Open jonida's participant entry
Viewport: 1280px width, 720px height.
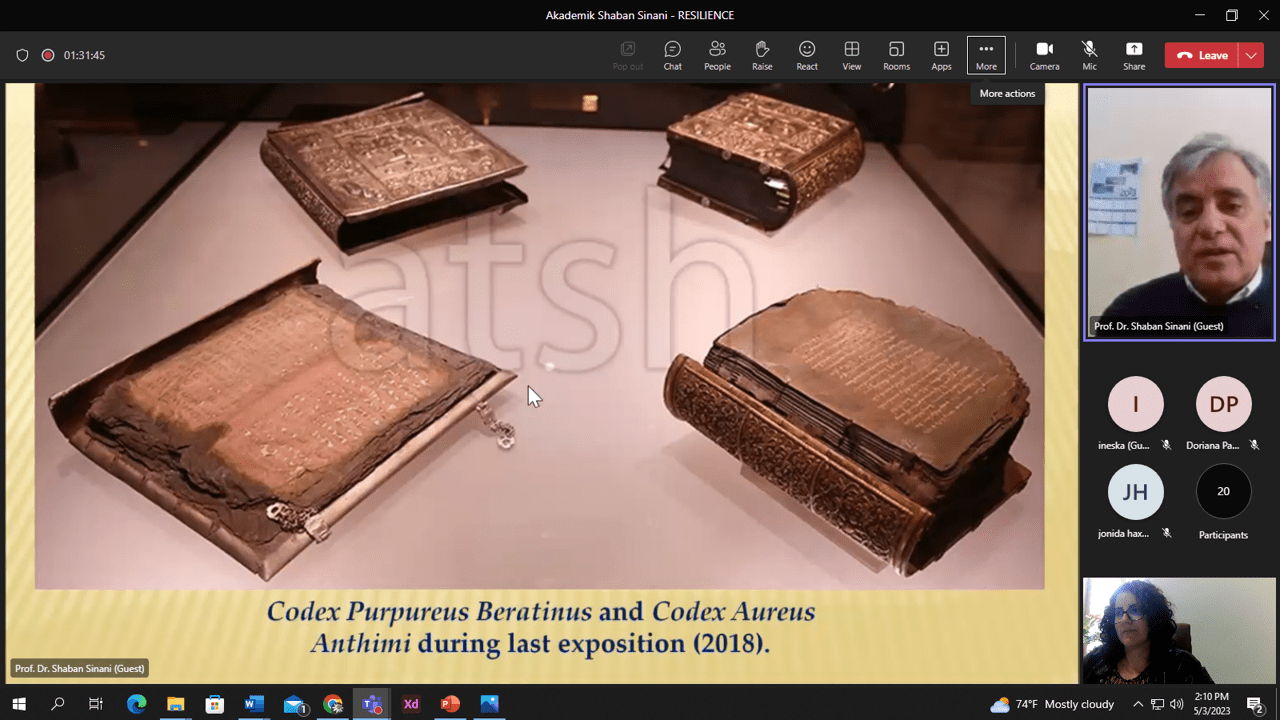(x=1135, y=491)
